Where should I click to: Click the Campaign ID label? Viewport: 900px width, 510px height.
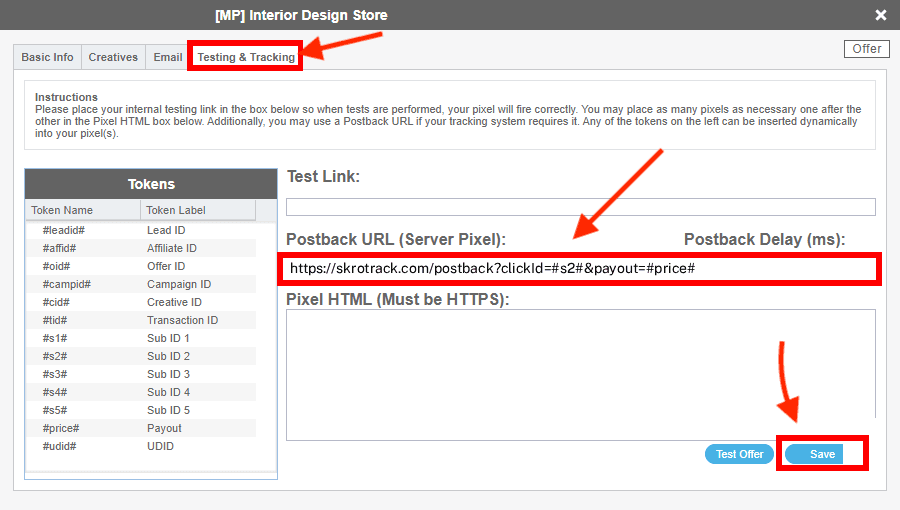(179, 285)
